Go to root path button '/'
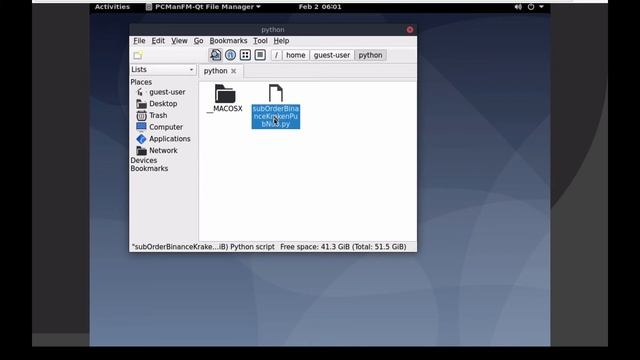The image size is (640, 360). click(276, 55)
